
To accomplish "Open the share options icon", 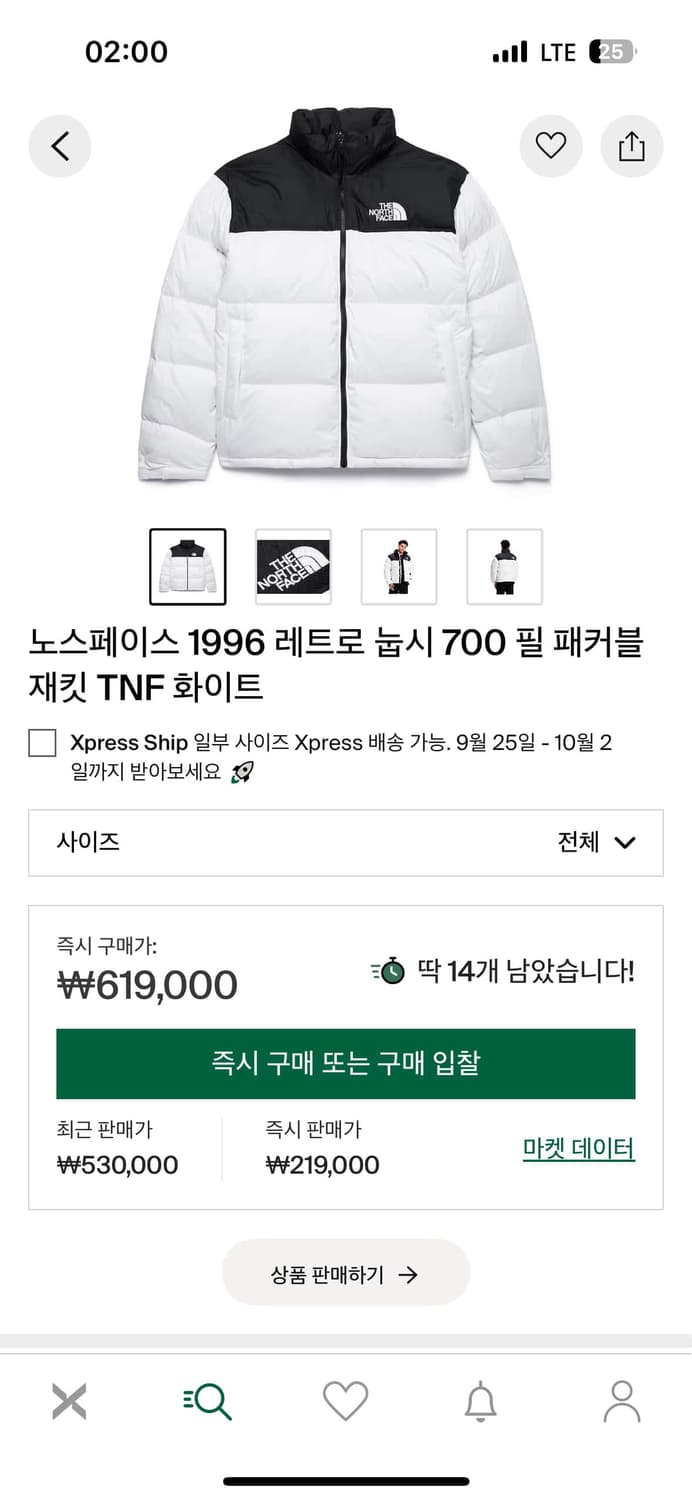I will click(x=631, y=145).
